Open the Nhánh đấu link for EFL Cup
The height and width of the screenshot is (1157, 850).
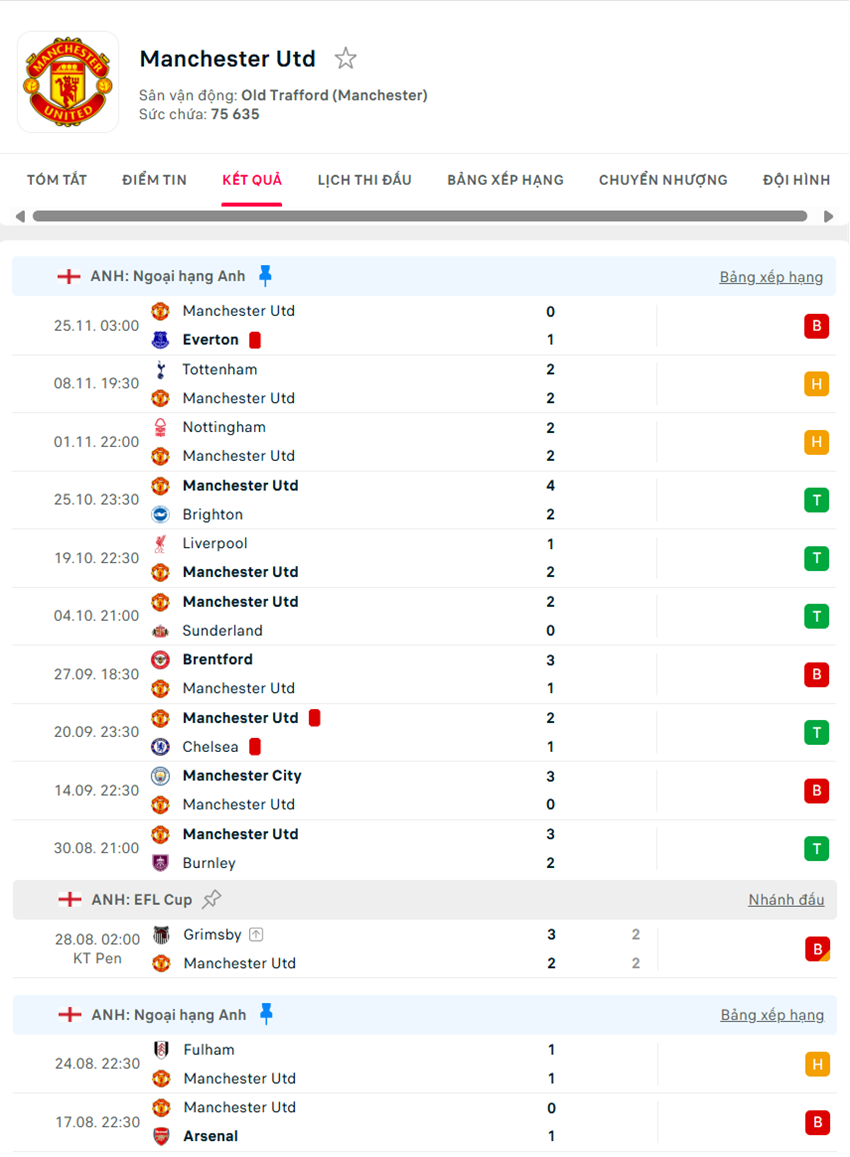pos(786,900)
